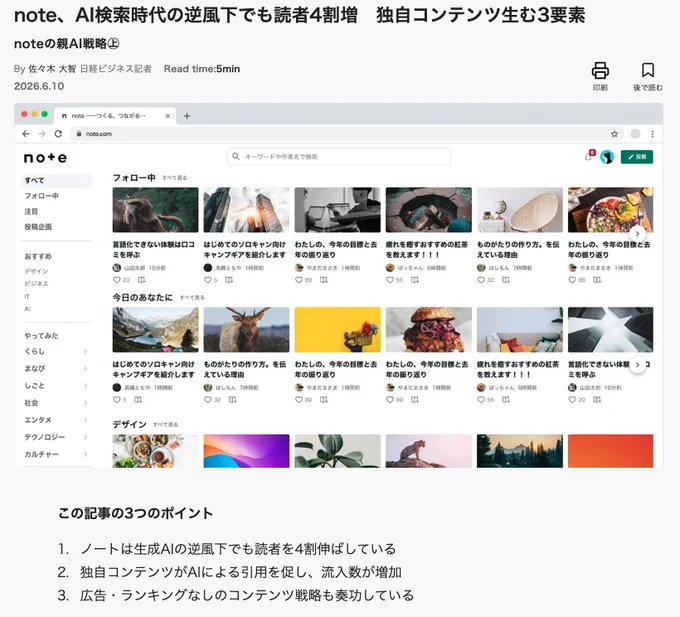Open the purple gradient thumbnail in デザイン
Screen dimensions: 680x617
click(x=246, y=451)
